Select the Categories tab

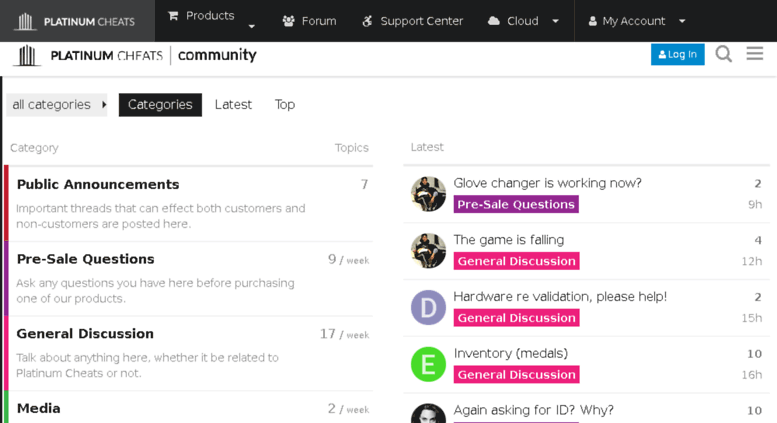point(160,105)
